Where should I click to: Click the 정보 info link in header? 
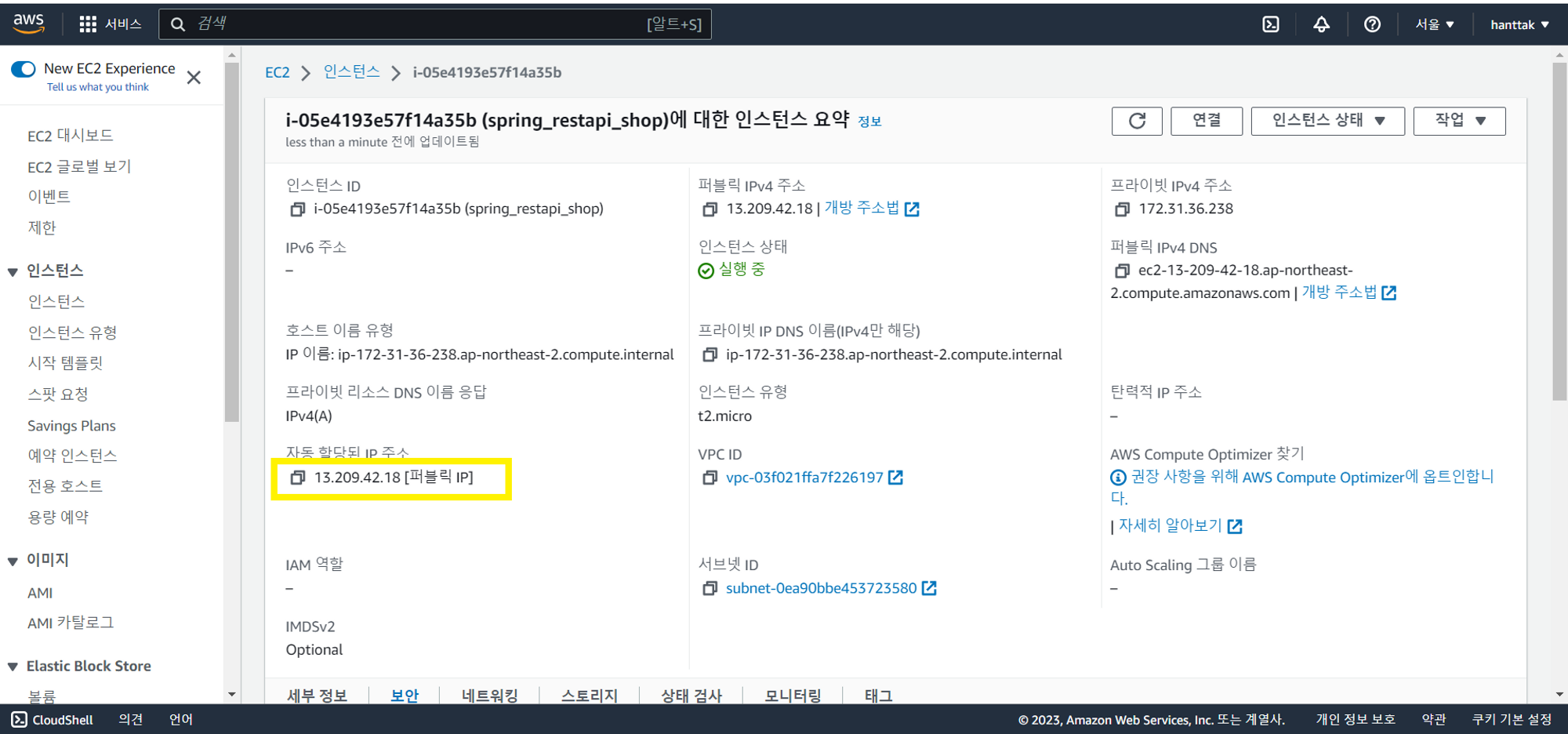[x=869, y=122]
